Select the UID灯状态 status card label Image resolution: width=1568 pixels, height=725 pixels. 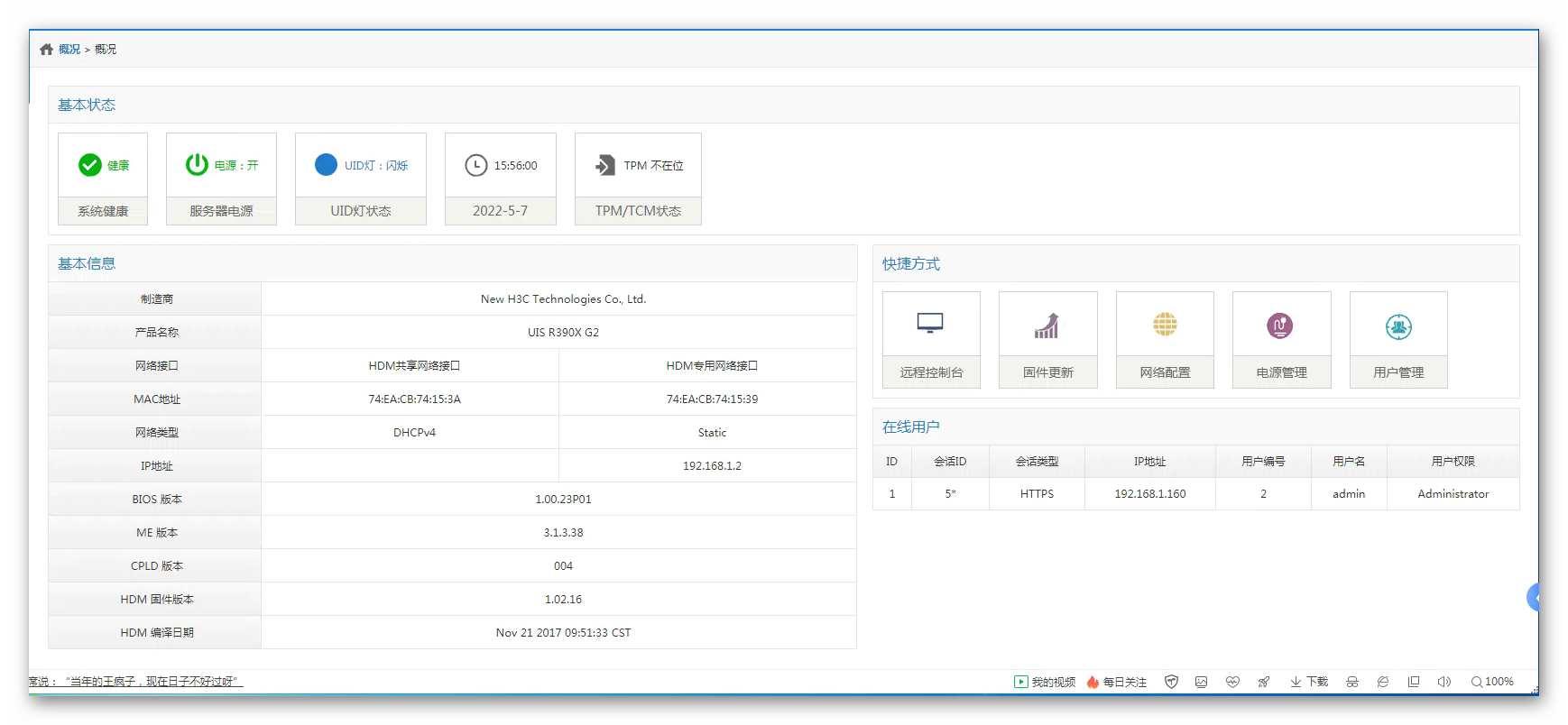pos(361,211)
